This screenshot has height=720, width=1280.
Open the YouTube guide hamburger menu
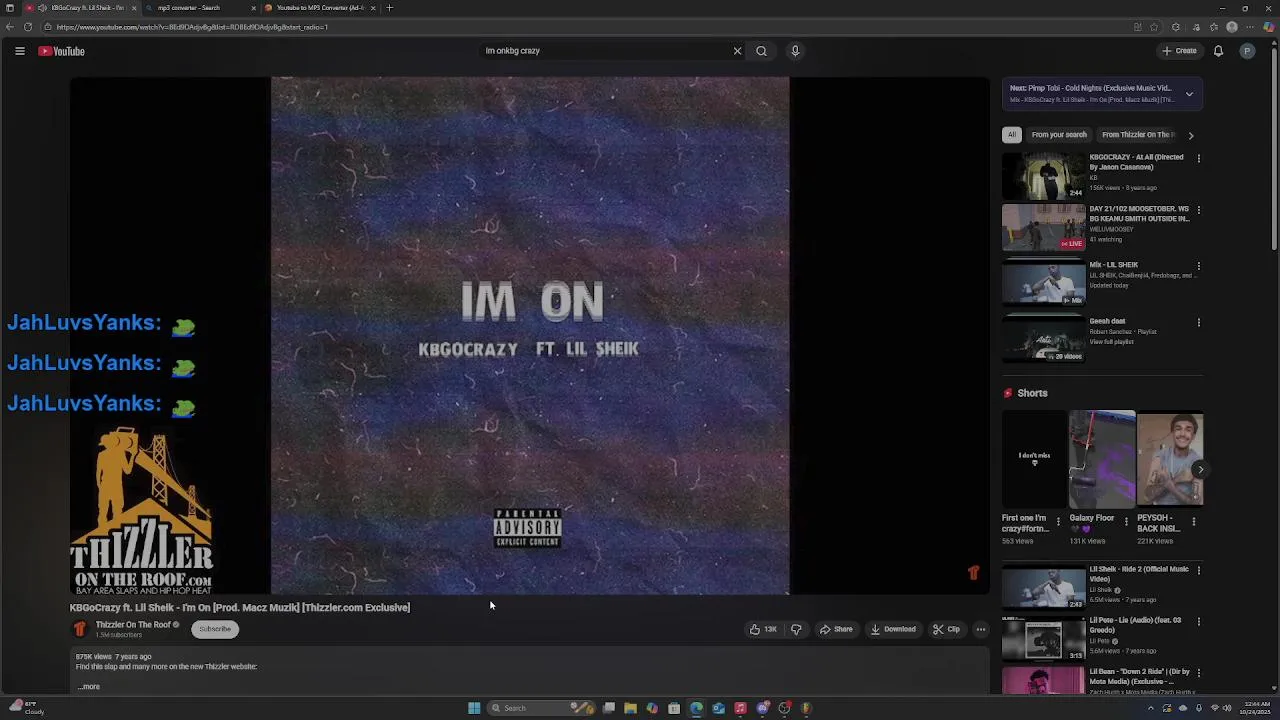tap(19, 51)
